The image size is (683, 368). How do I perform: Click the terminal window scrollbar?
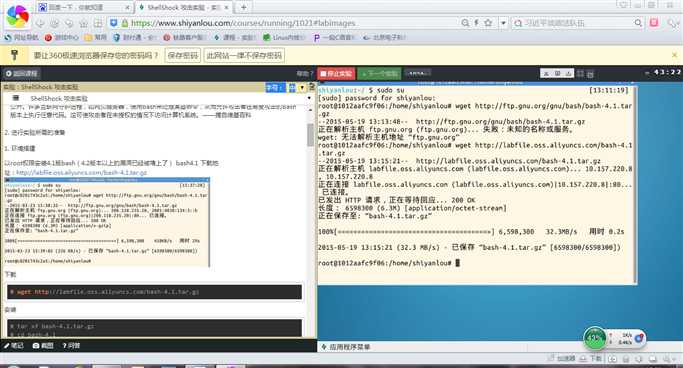pos(636,185)
